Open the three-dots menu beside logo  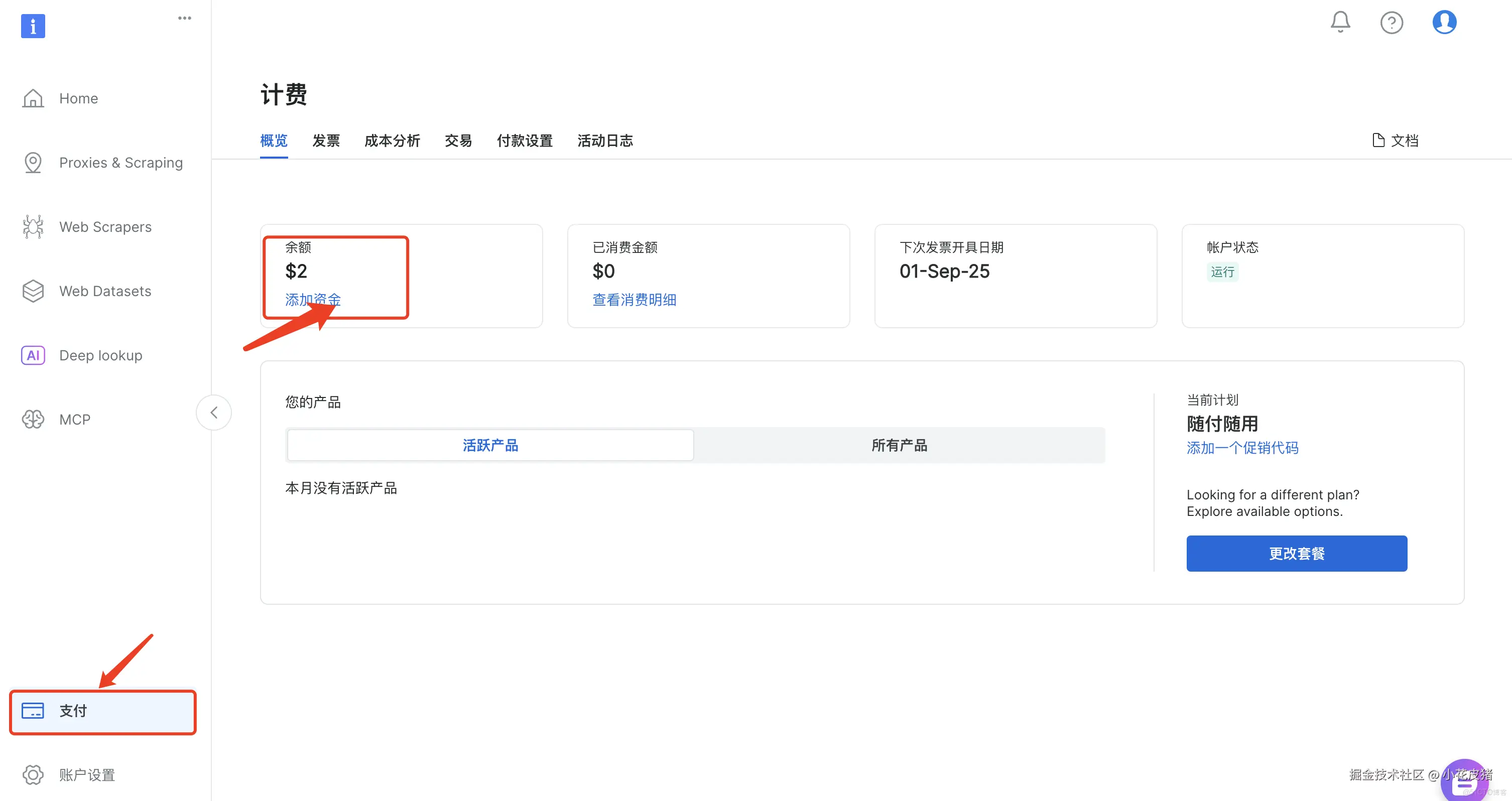click(x=184, y=18)
